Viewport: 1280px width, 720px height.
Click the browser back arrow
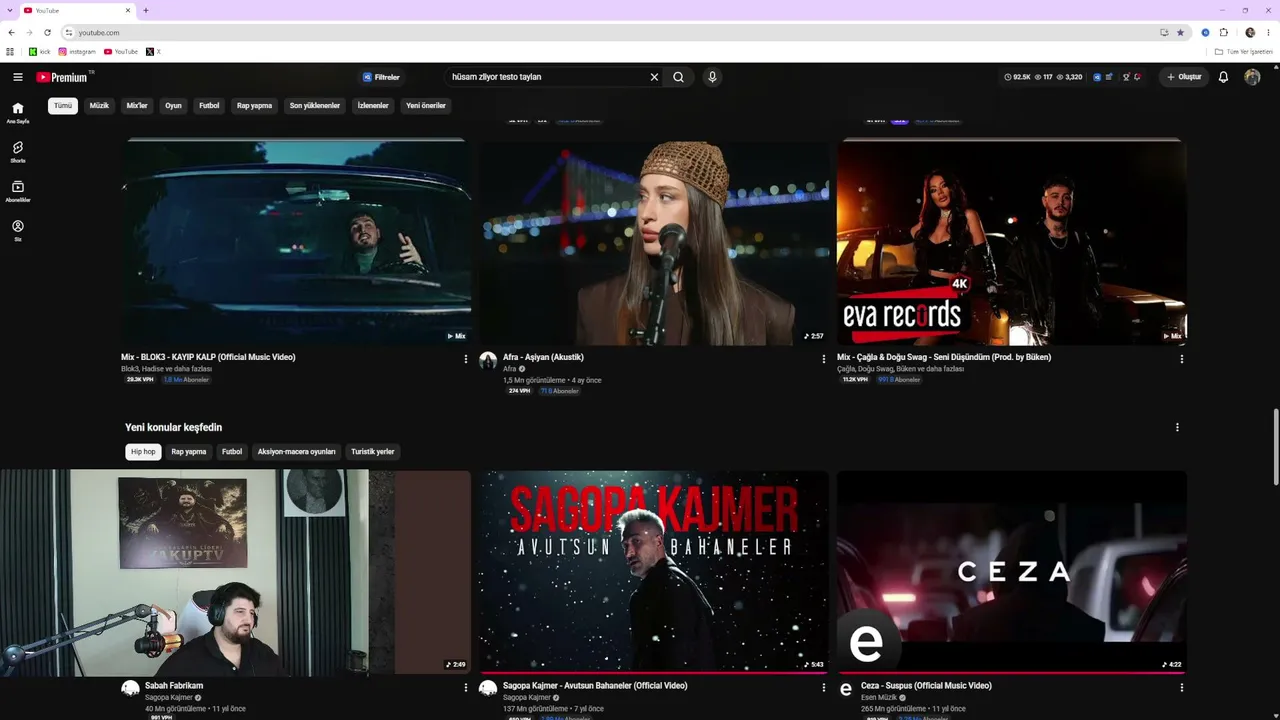(11, 32)
